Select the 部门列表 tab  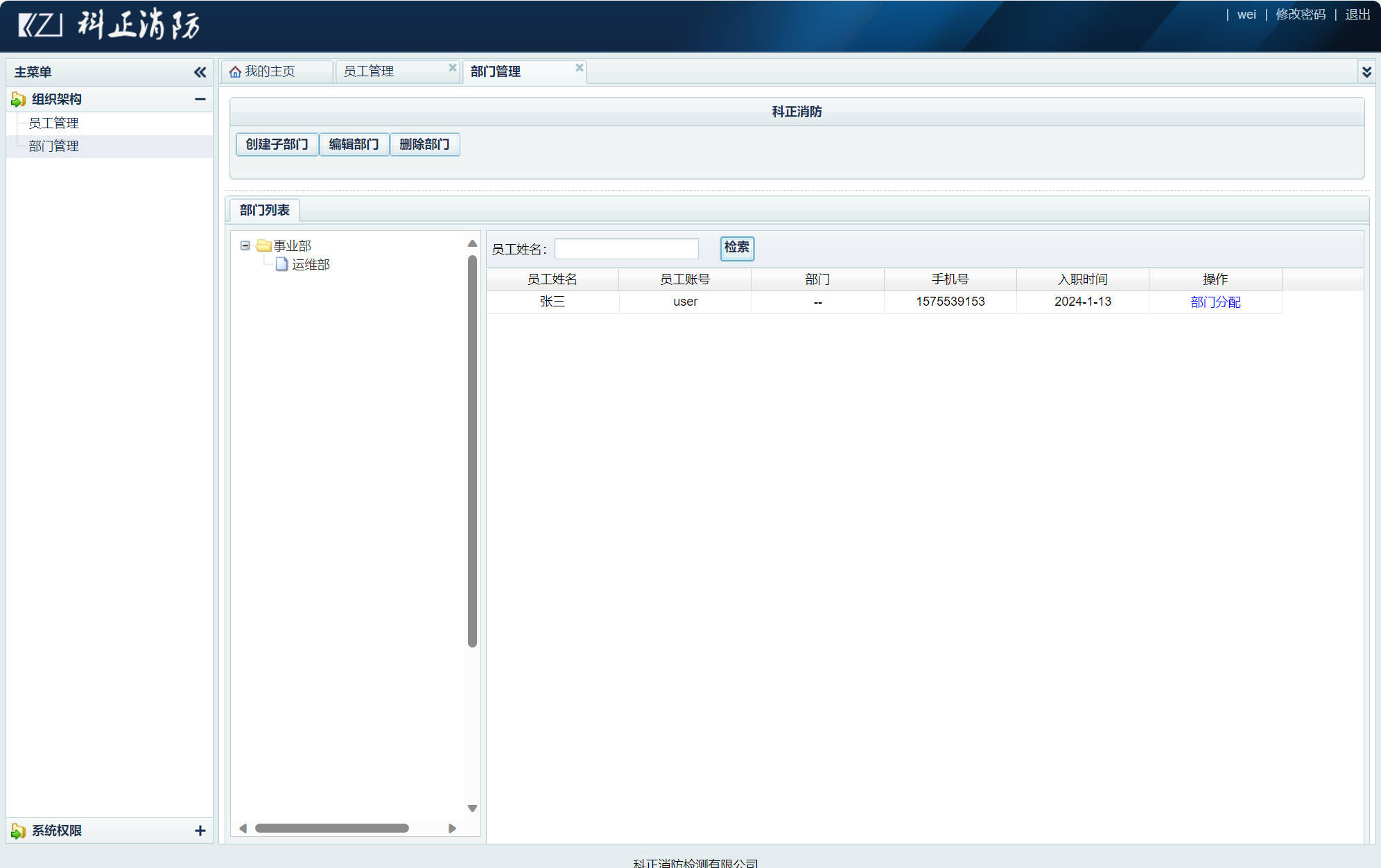tap(264, 210)
